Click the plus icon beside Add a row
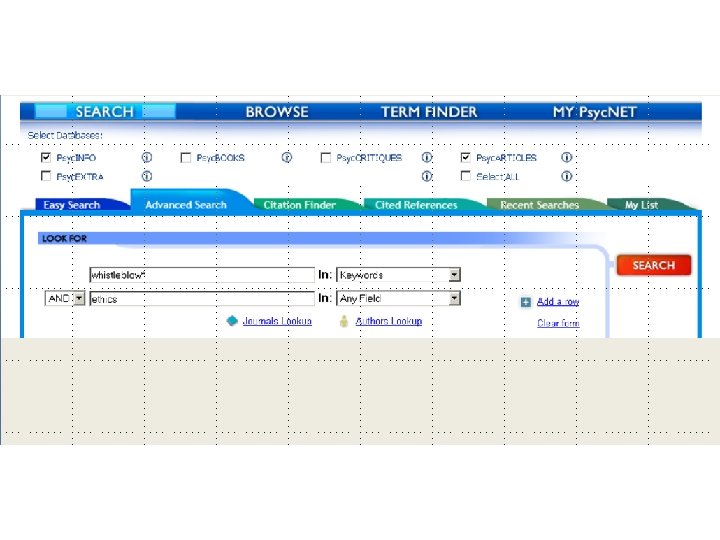The image size is (720, 540). (x=526, y=302)
